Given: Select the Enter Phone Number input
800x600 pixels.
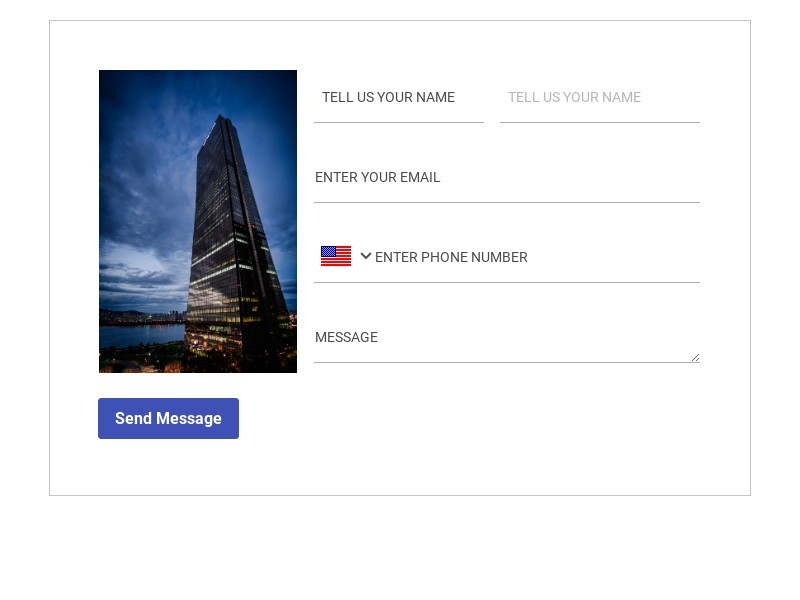Looking at the screenshot, I should click(x=535, y=257).
